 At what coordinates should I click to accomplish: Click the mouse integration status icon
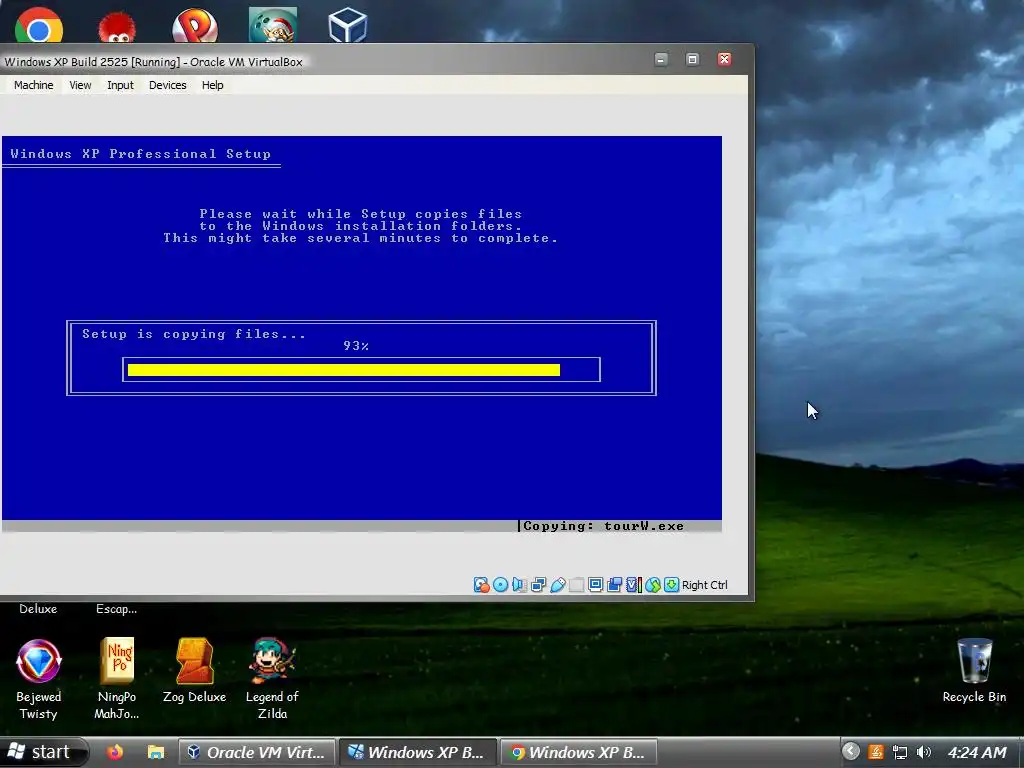(652, 584)
